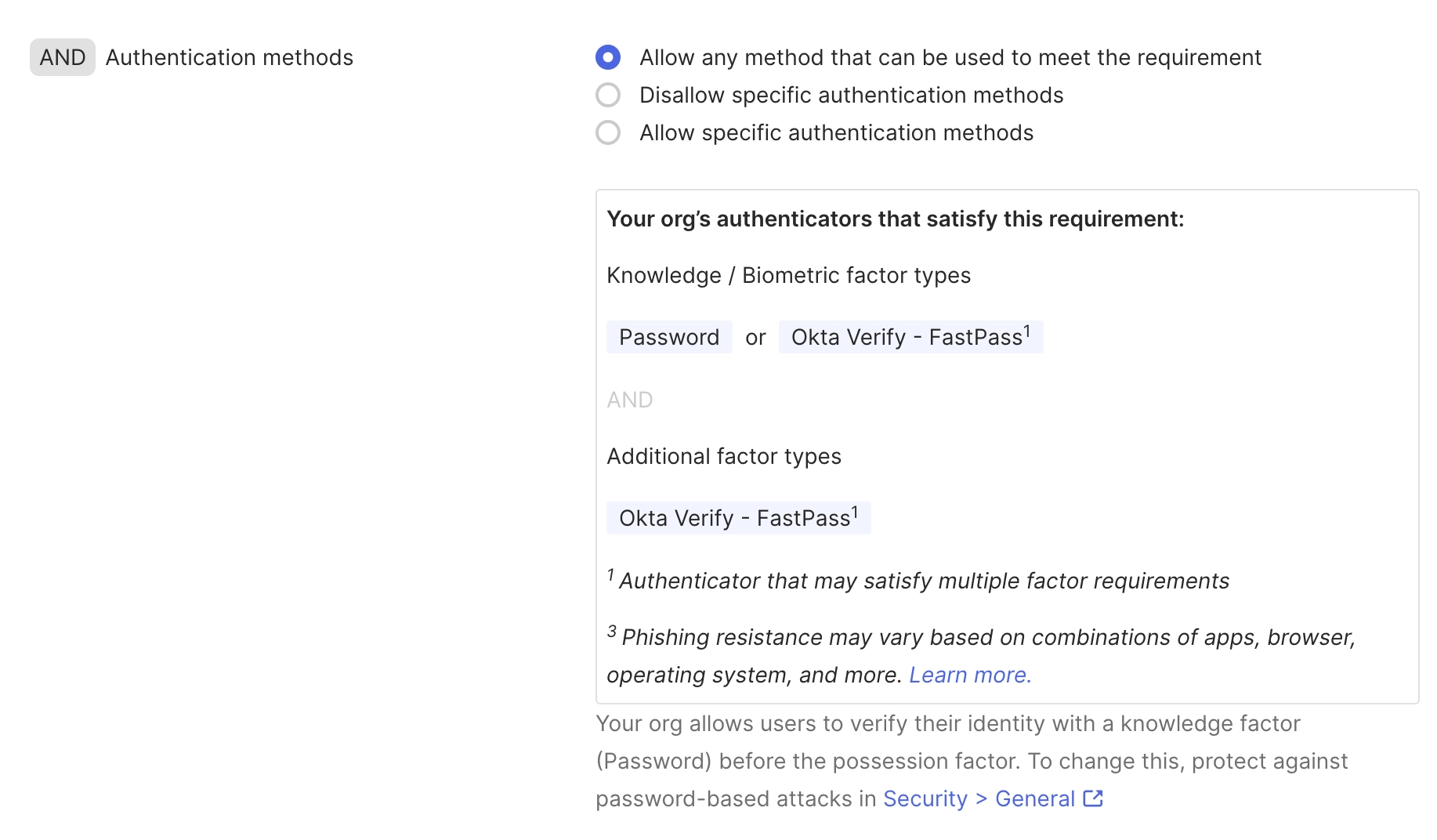Viewport: 1437px width, 840px height.
Task: Click the FastPass chip next to Password
Action: tap(910, 337)
